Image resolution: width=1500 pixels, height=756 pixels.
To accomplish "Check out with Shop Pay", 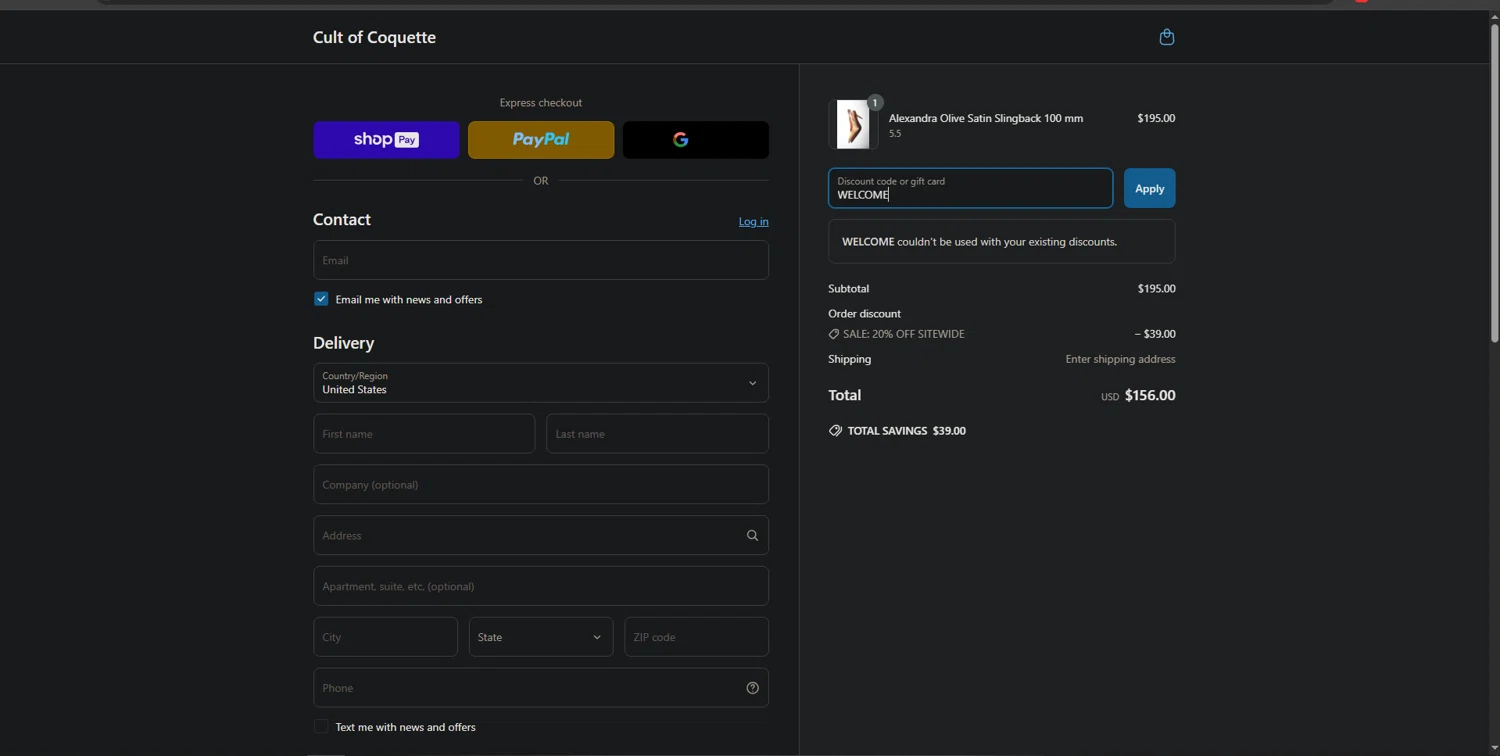I will tap(386, 140).
